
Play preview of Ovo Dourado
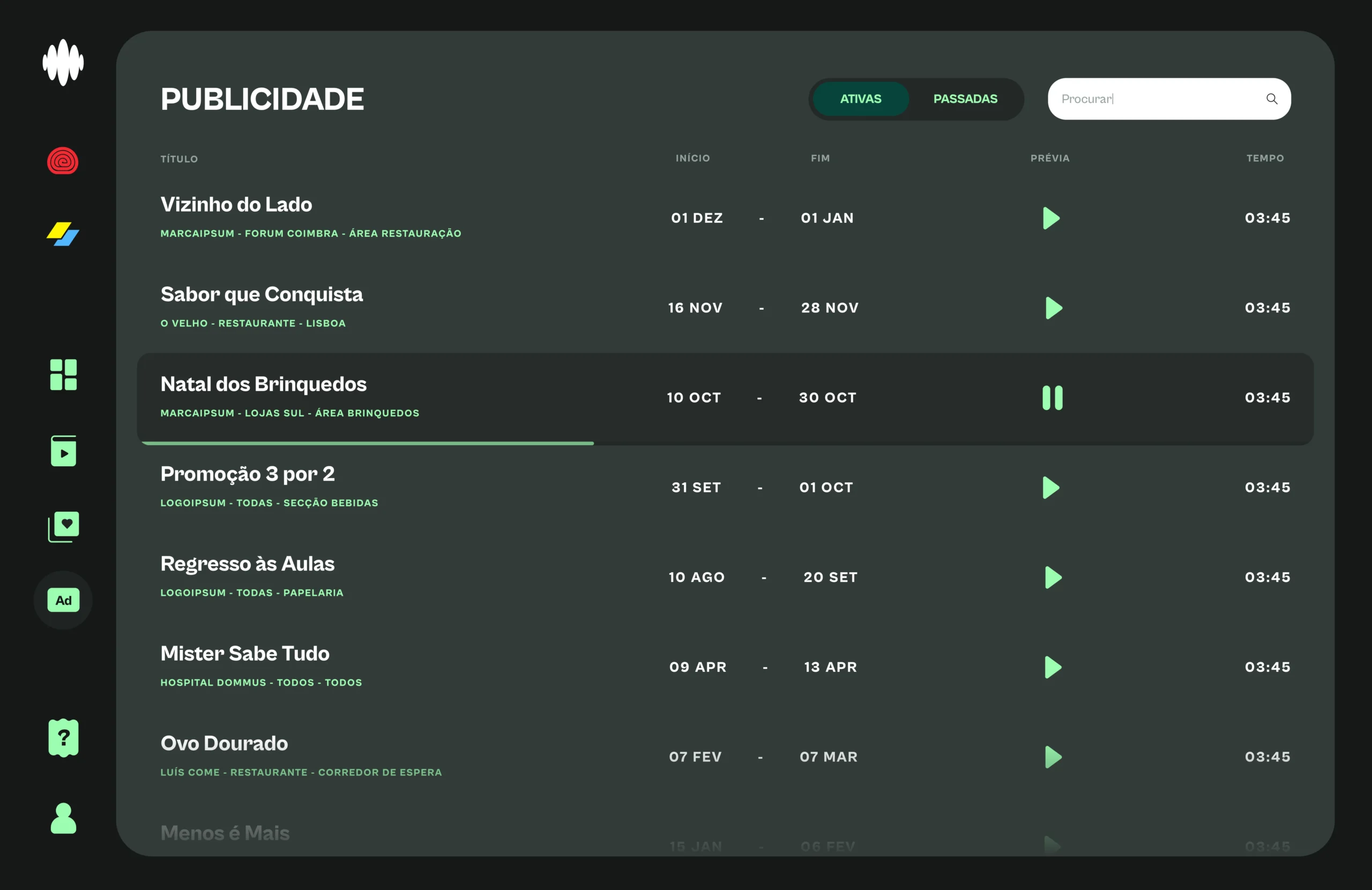pyautogui.click(x=1053, y=757)
